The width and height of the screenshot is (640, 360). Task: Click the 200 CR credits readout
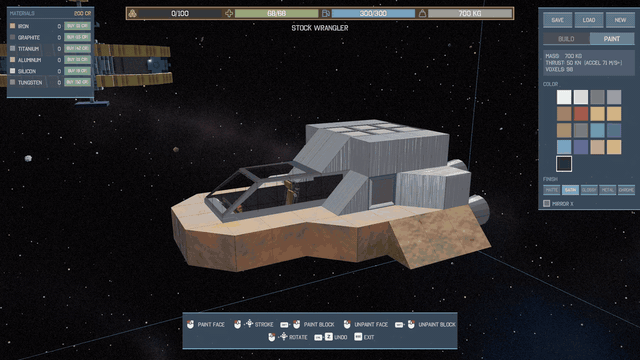point(82,13)
